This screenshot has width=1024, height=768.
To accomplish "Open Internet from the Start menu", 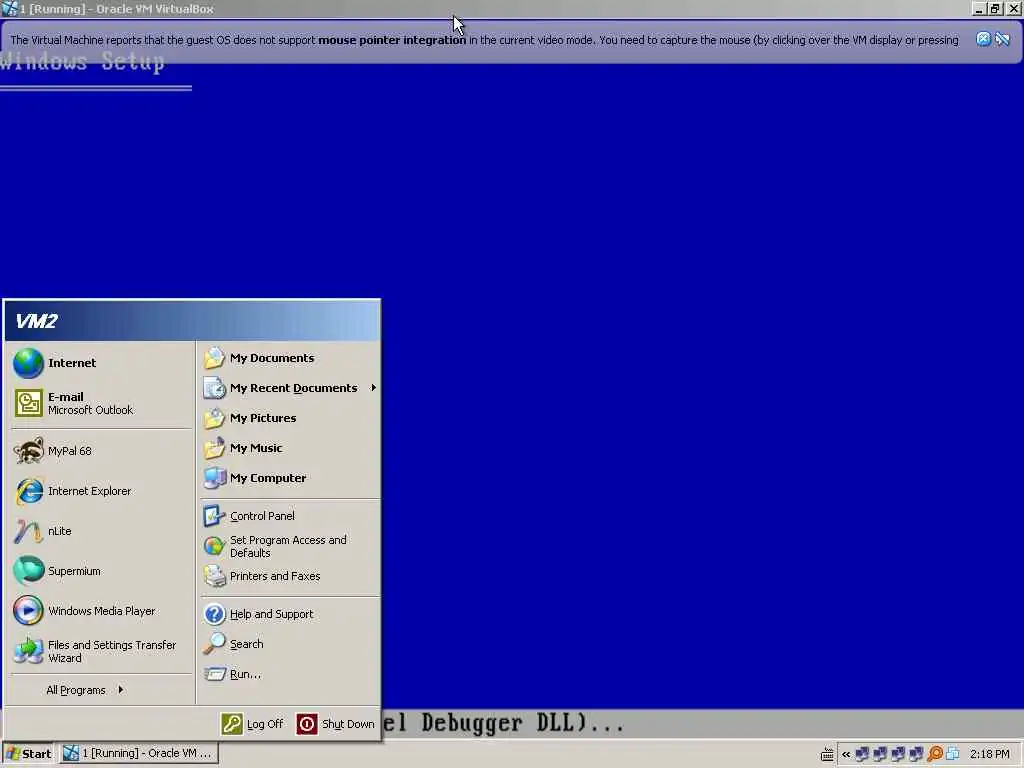I will (x=100, y=363).
